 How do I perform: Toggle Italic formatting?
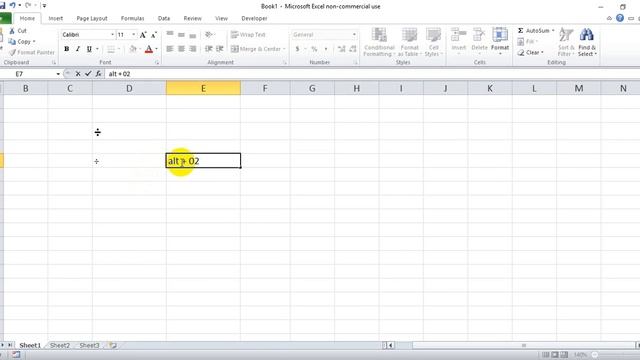click(x=78, y=49)
